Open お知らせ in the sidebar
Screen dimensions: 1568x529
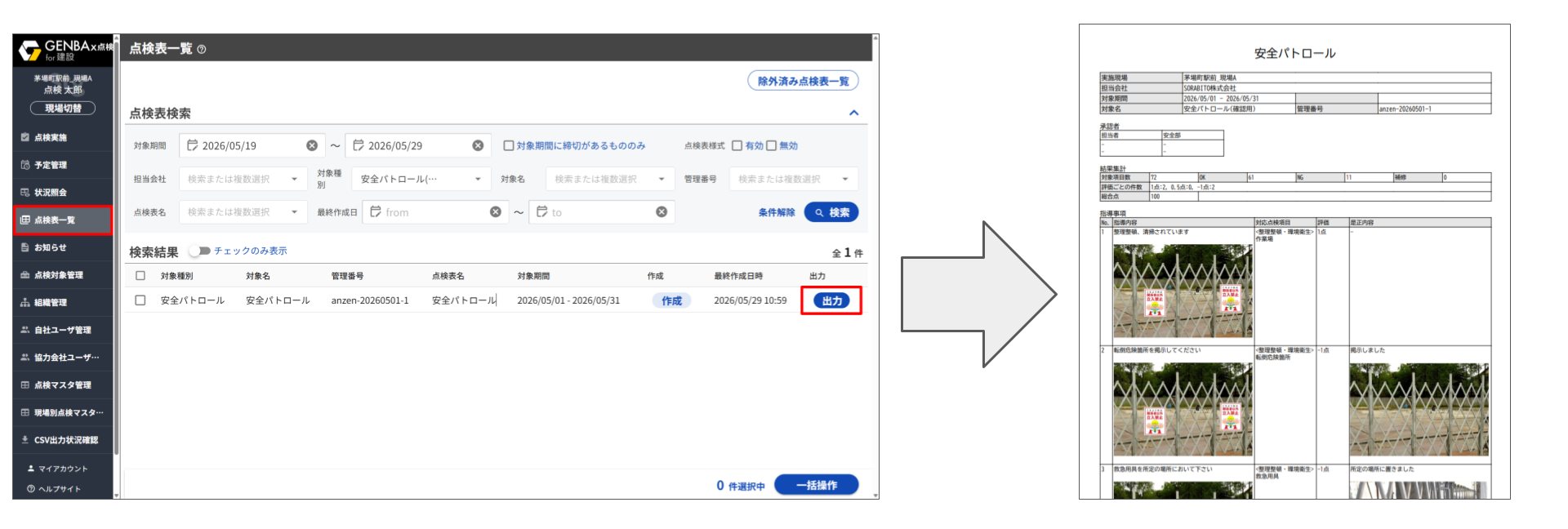pos(63,247)
